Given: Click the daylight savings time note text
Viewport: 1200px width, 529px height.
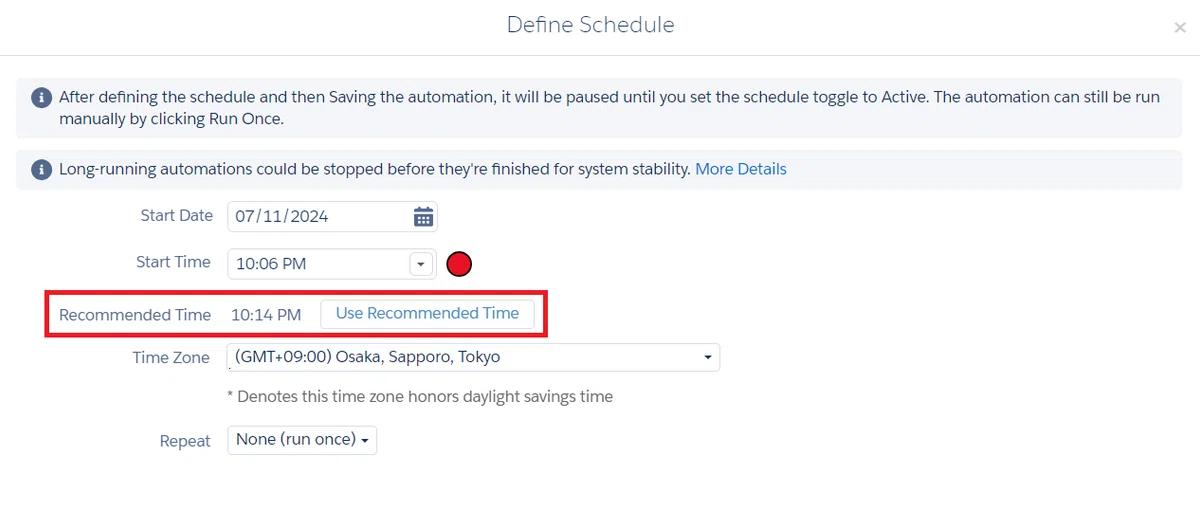Looking at the screenshot, I should coord(420,396).
